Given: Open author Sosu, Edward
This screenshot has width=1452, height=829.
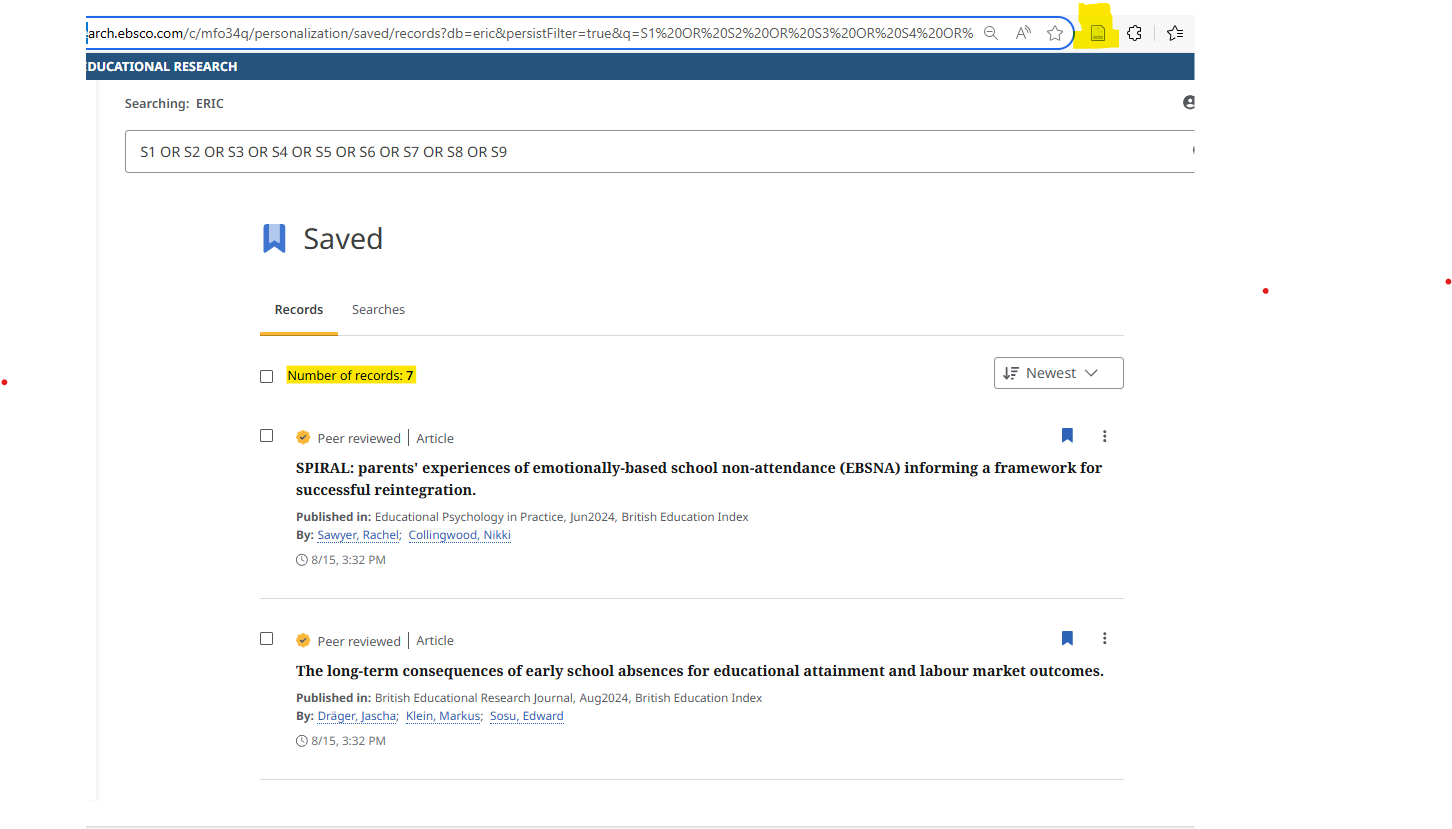Looking at the screenshot, I should [527, 716].
